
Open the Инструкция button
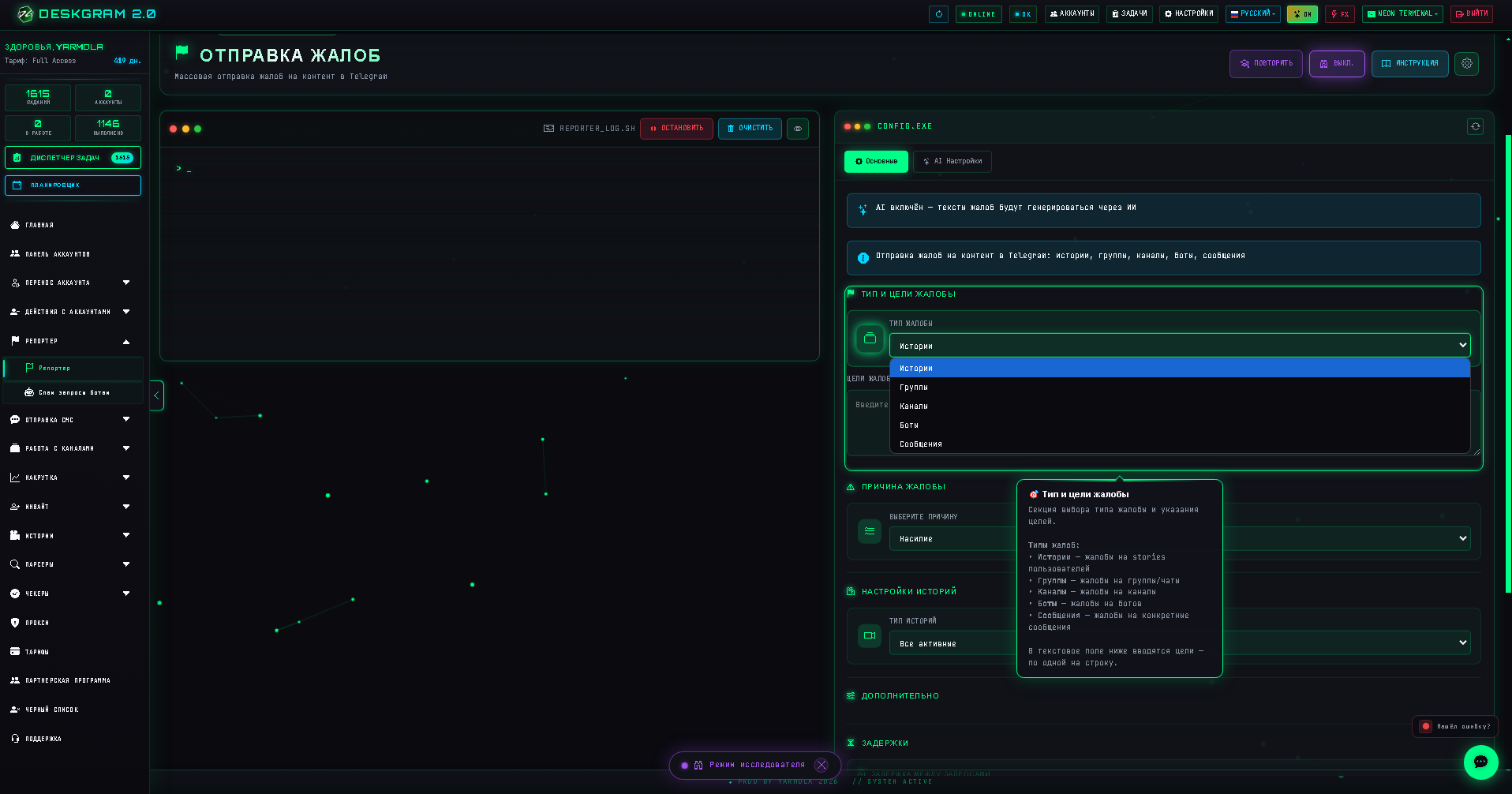[x=1410, y=63]
